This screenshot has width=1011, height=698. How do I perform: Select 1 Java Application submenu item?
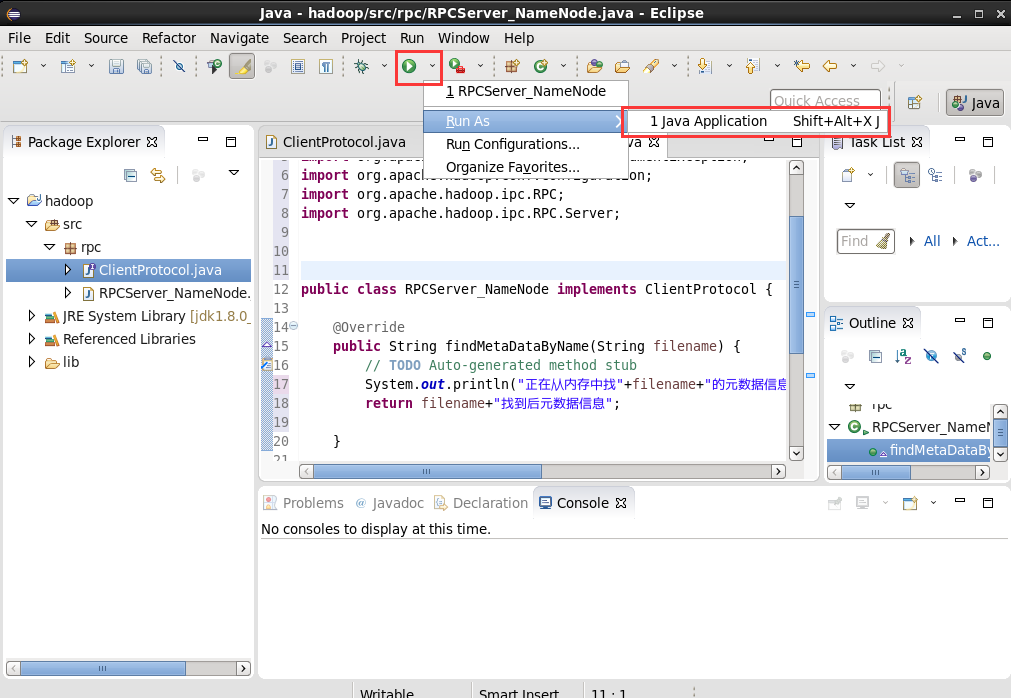(x=757, y=121)
